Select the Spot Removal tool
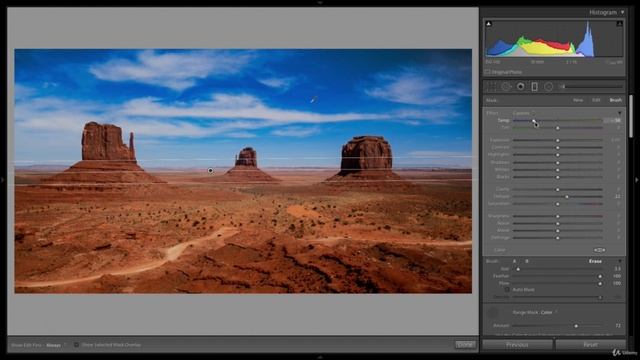The image size is (640, 360). (506, 87)
